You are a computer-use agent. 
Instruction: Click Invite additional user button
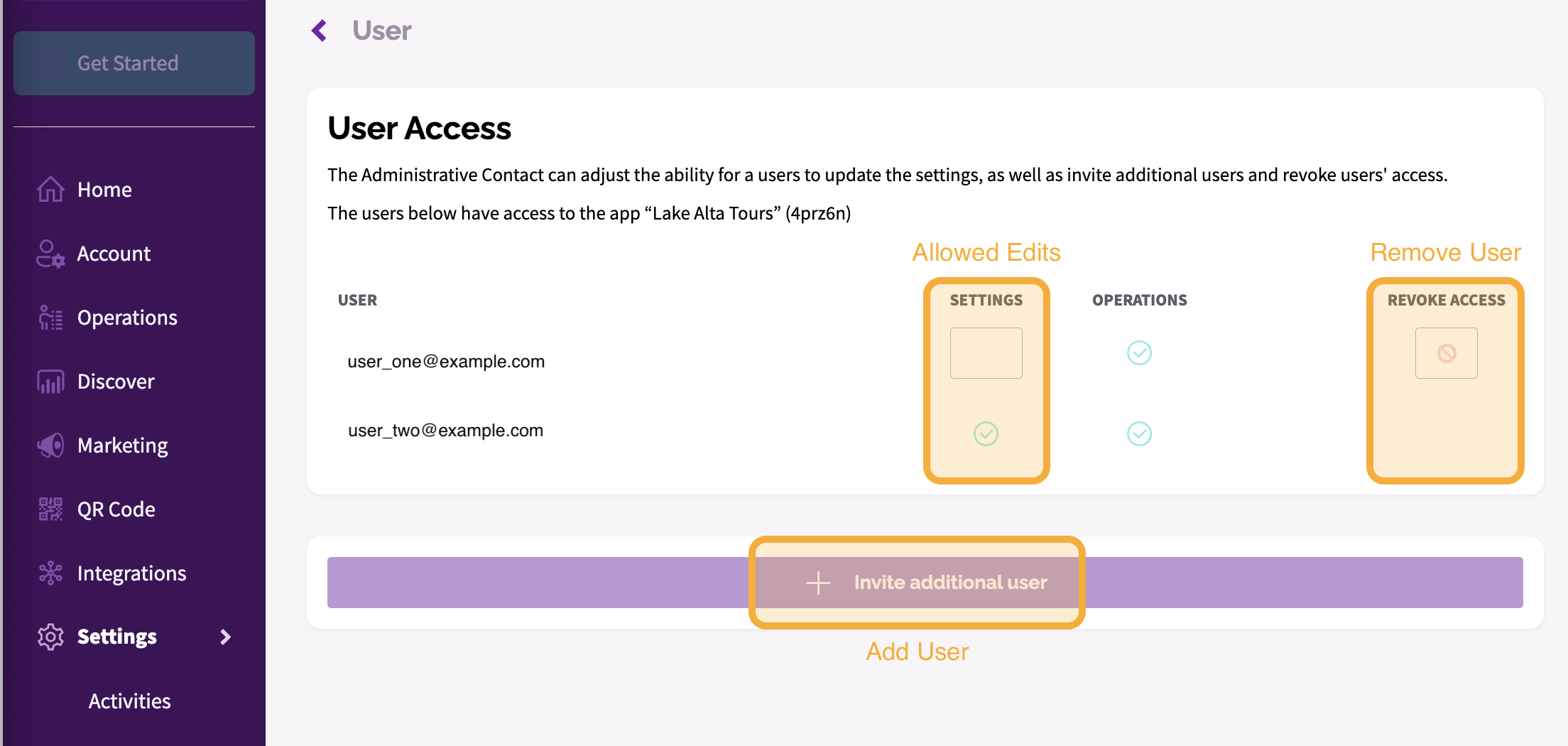925,583
